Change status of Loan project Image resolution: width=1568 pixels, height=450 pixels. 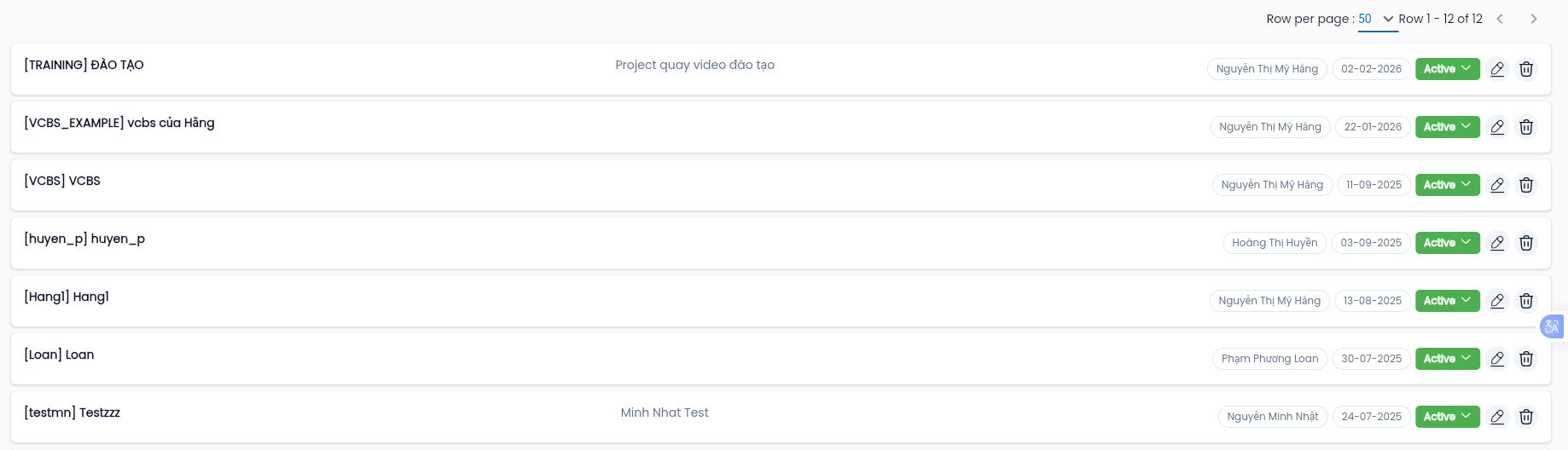(x=1447, y=359)
